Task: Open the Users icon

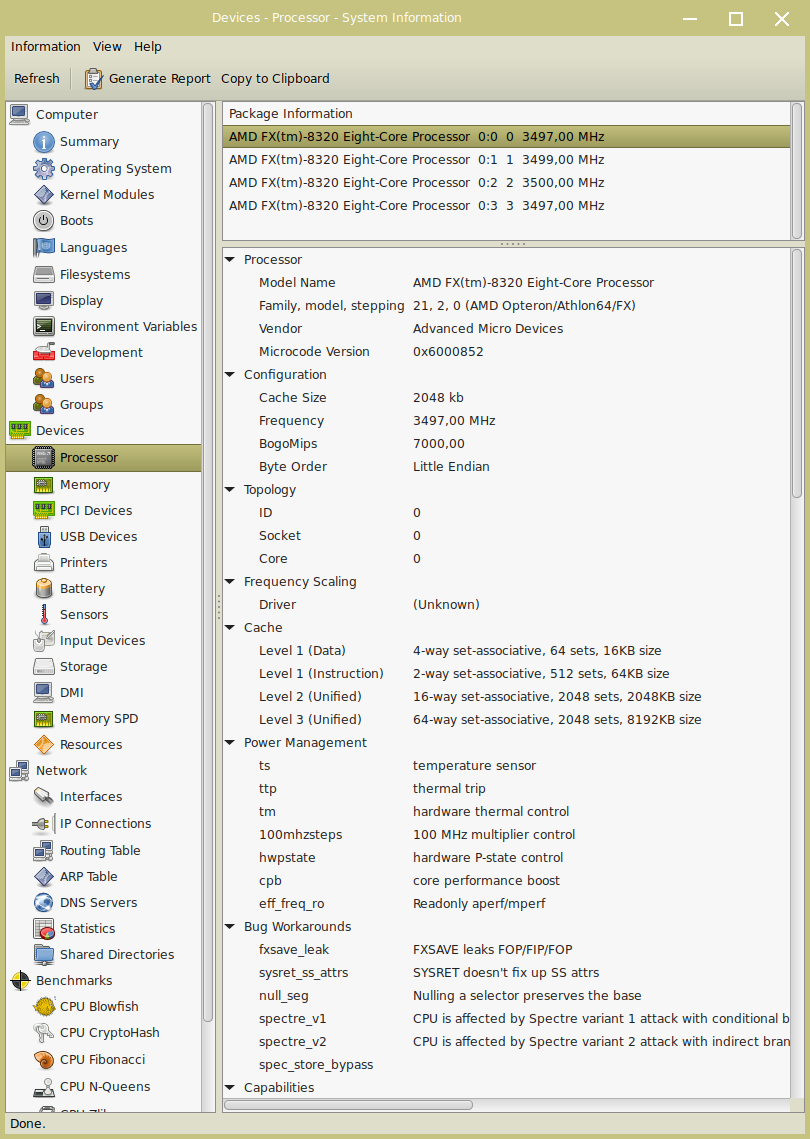Action: point(44,378)
